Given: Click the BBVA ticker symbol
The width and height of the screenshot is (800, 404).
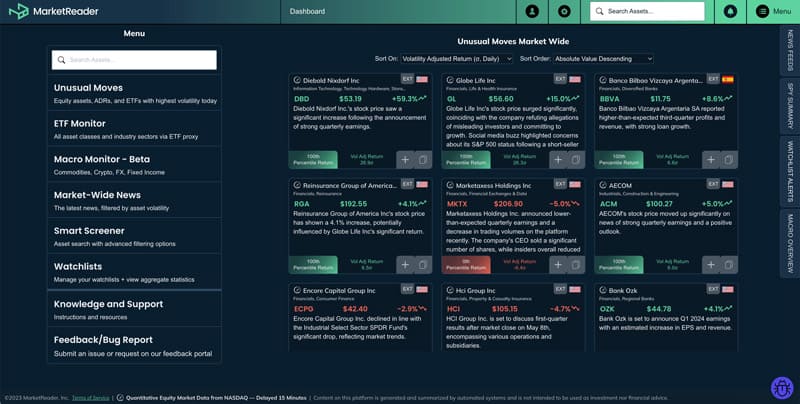Looking at the screenshot, I should coord(610,99).
